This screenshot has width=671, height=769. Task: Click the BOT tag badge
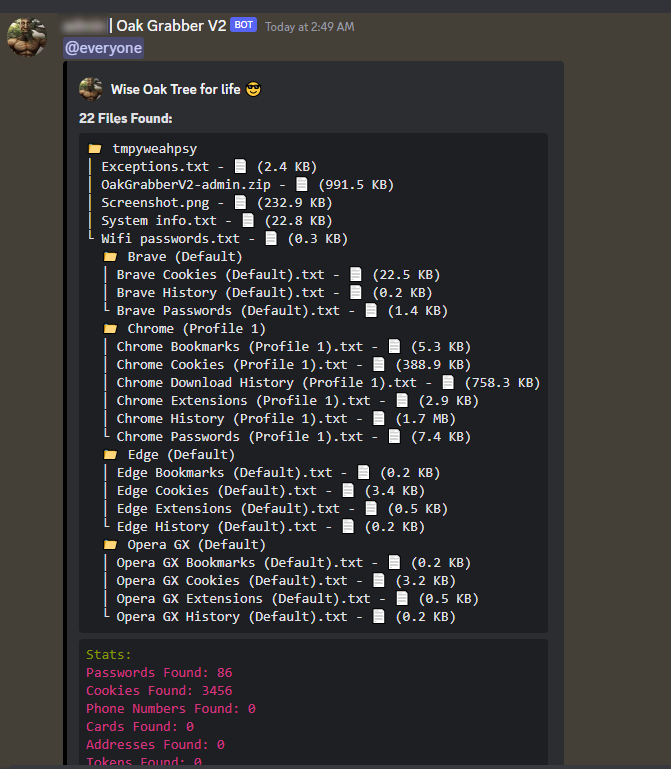(243, 25)
